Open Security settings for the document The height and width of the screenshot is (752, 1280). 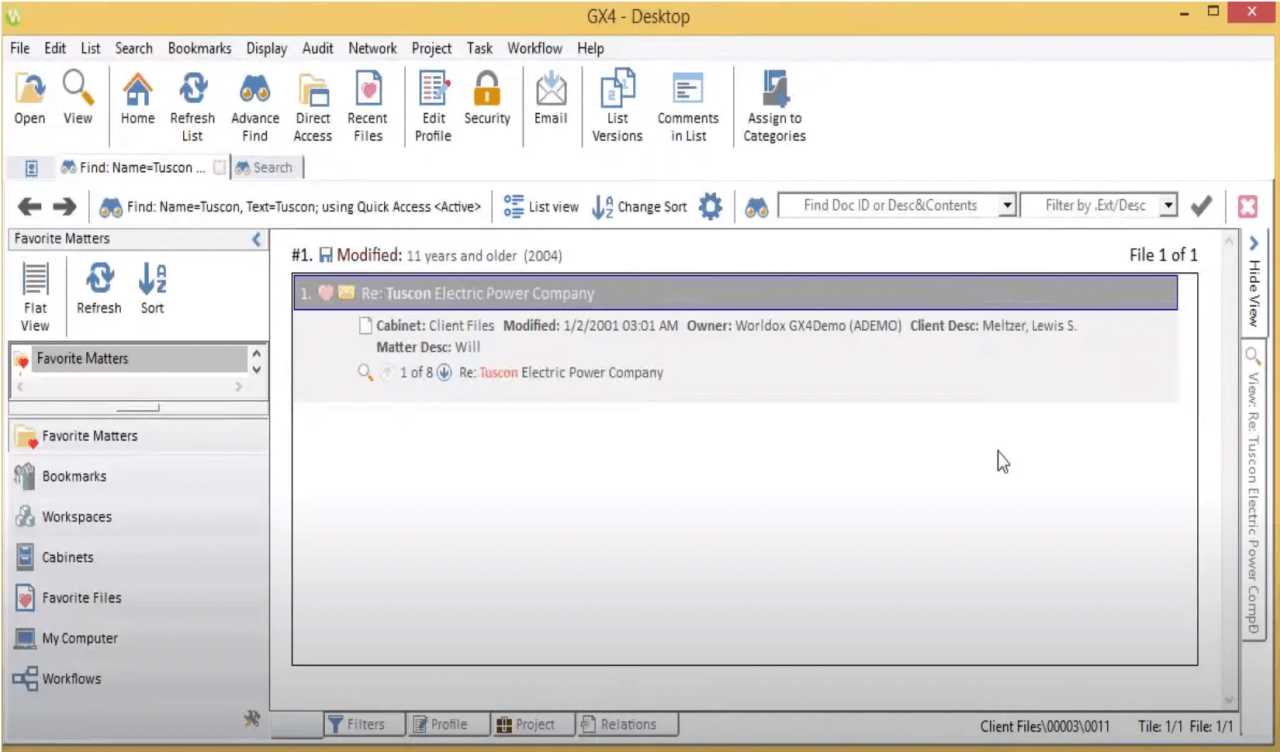click(x=486, y=100)
